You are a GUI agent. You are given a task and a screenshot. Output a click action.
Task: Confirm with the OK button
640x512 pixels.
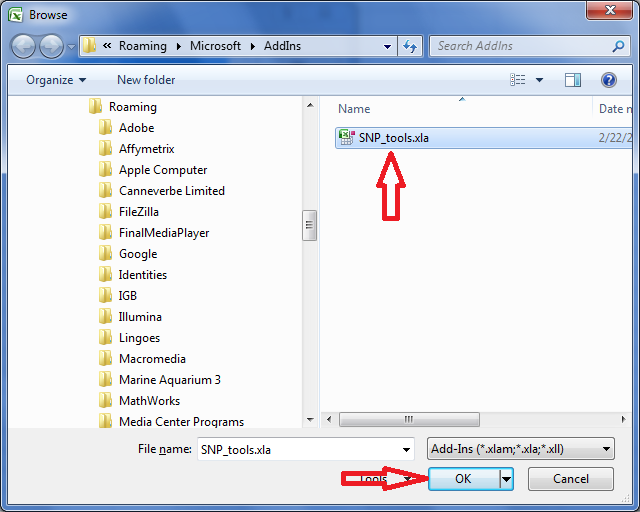pyautogui.click(x=464, y=479)
